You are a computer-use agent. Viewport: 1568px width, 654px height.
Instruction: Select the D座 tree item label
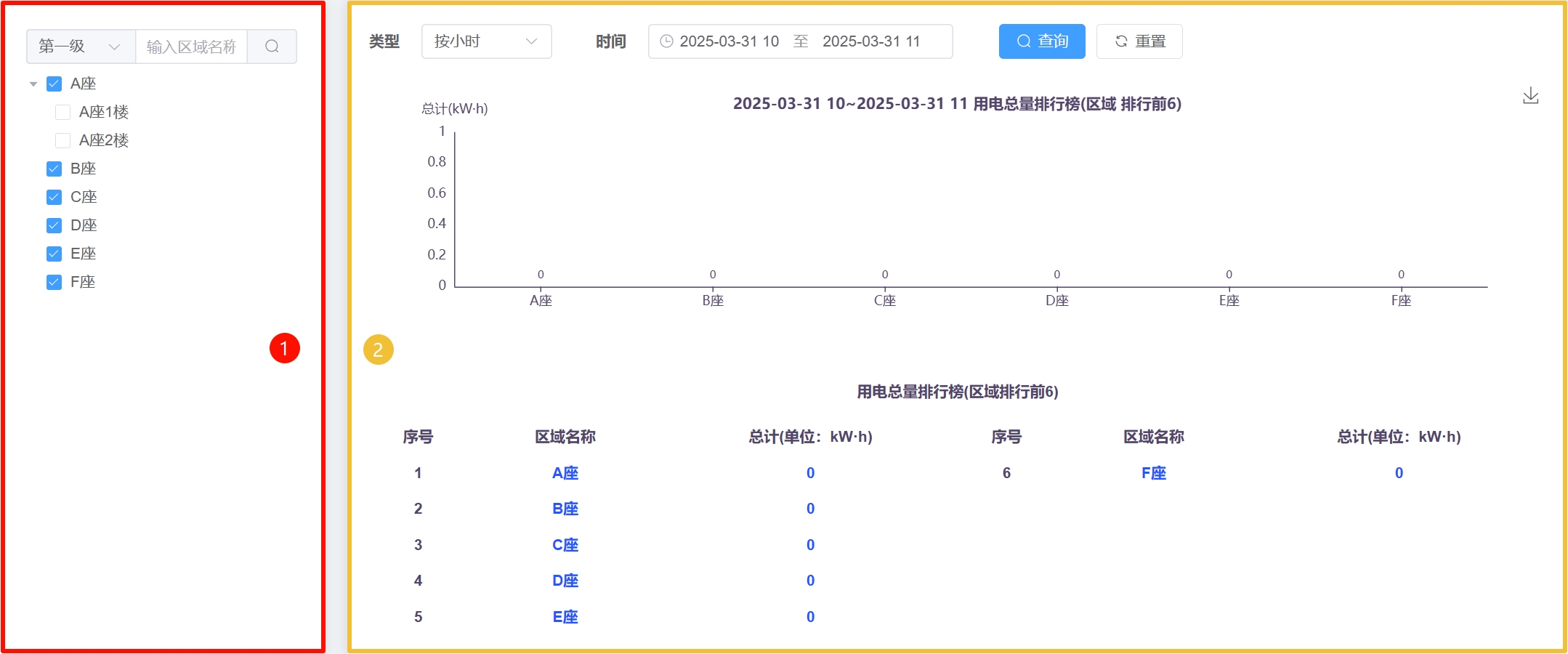[x=84, y=226]
